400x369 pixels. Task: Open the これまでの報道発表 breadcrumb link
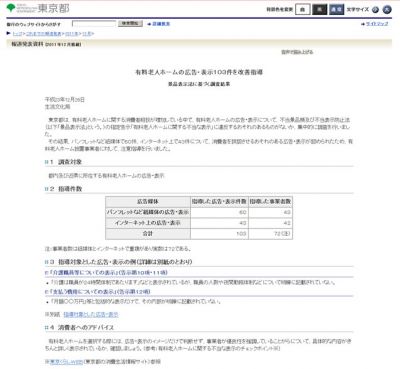(x=44, y=34)
